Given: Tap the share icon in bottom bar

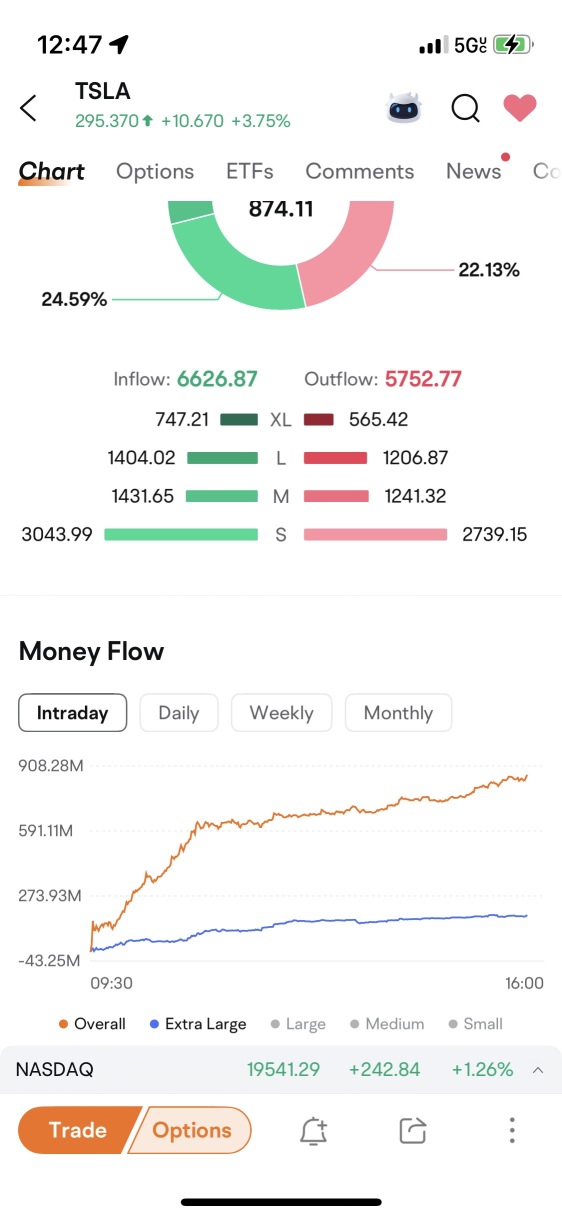Looking at the screenshot, I should click(412, 1130).
